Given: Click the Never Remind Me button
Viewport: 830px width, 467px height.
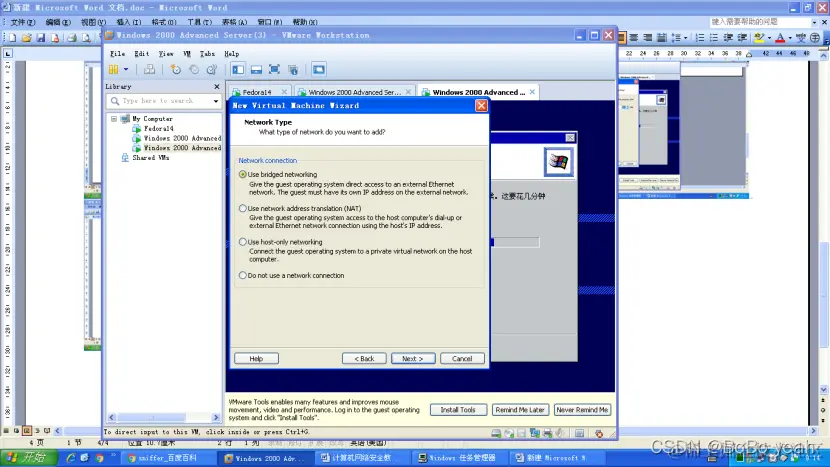Looking at the screenshot, I should (x=582, y=410).
